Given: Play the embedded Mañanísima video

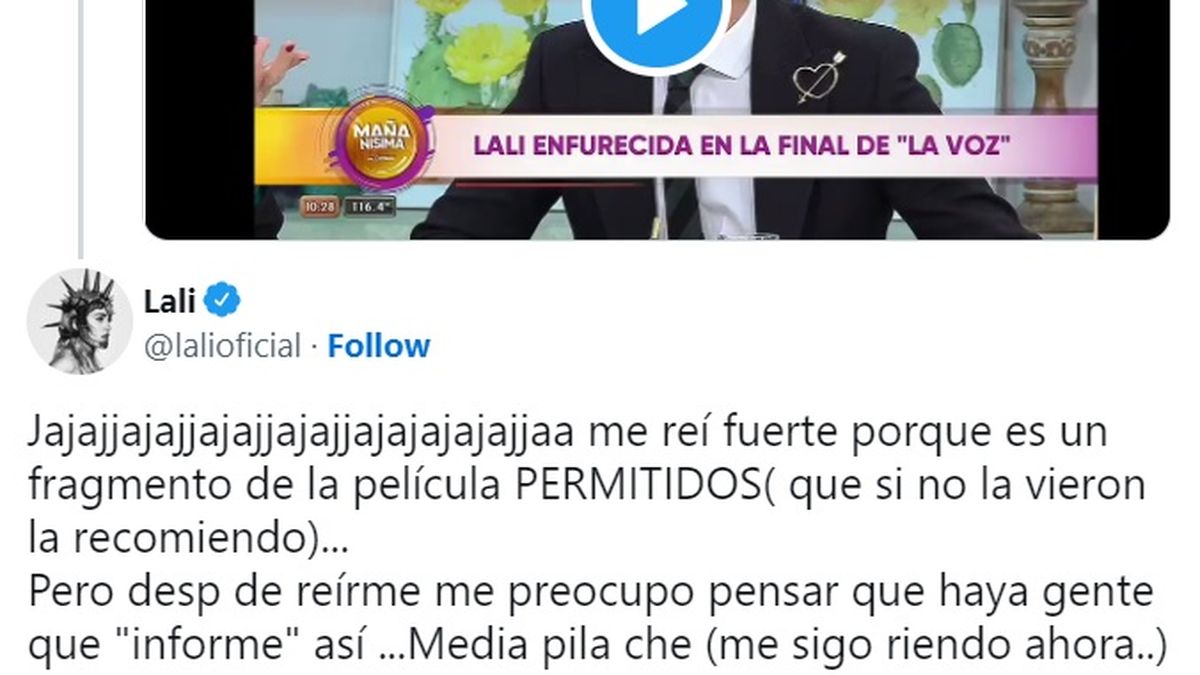Looking at the screenshot, I should (x=655, y=20).
